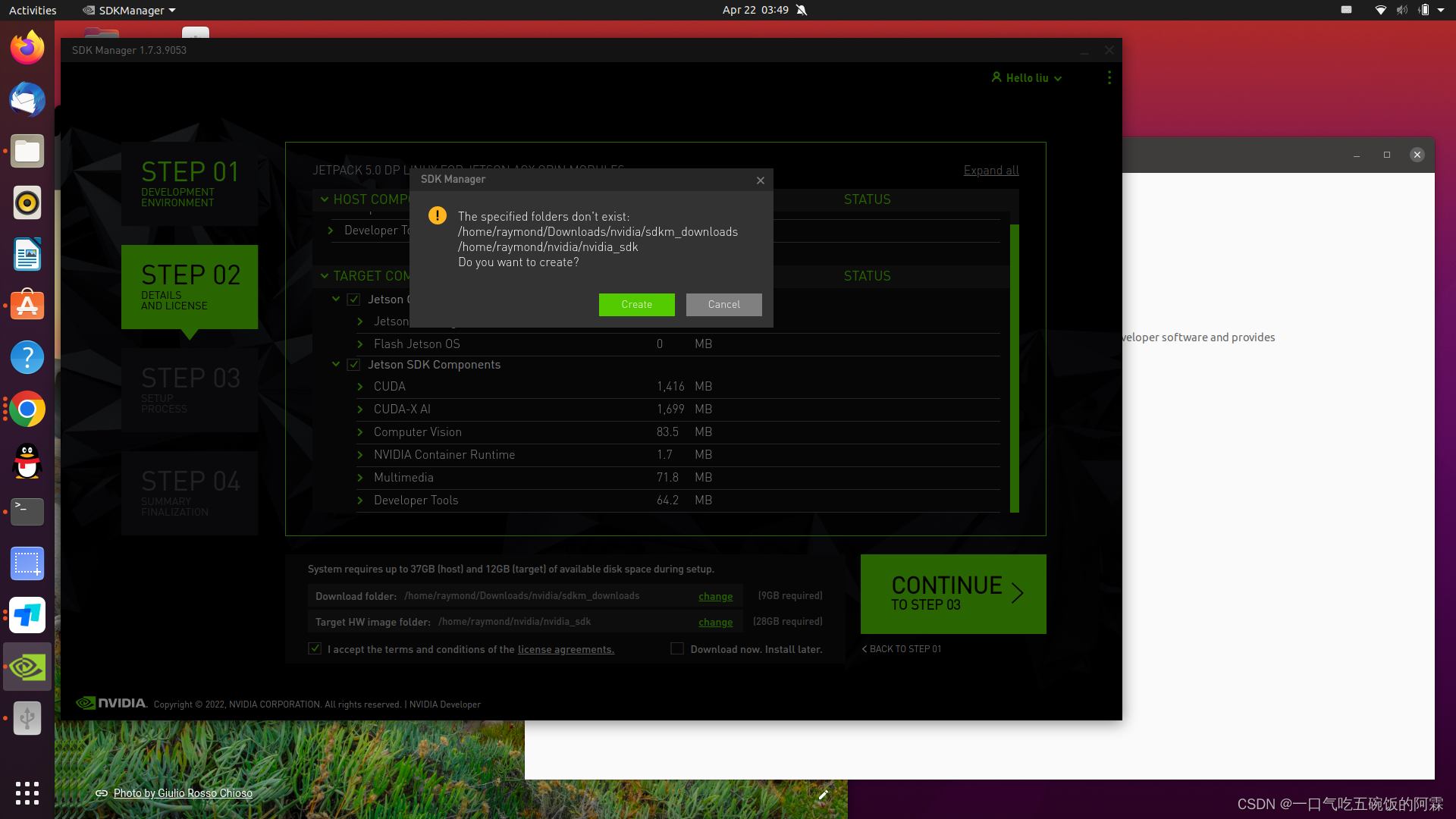1456x819 pixels.
Task: Expand the NVIDIA Container Runtime row
Action: click(x=360, y=455)
